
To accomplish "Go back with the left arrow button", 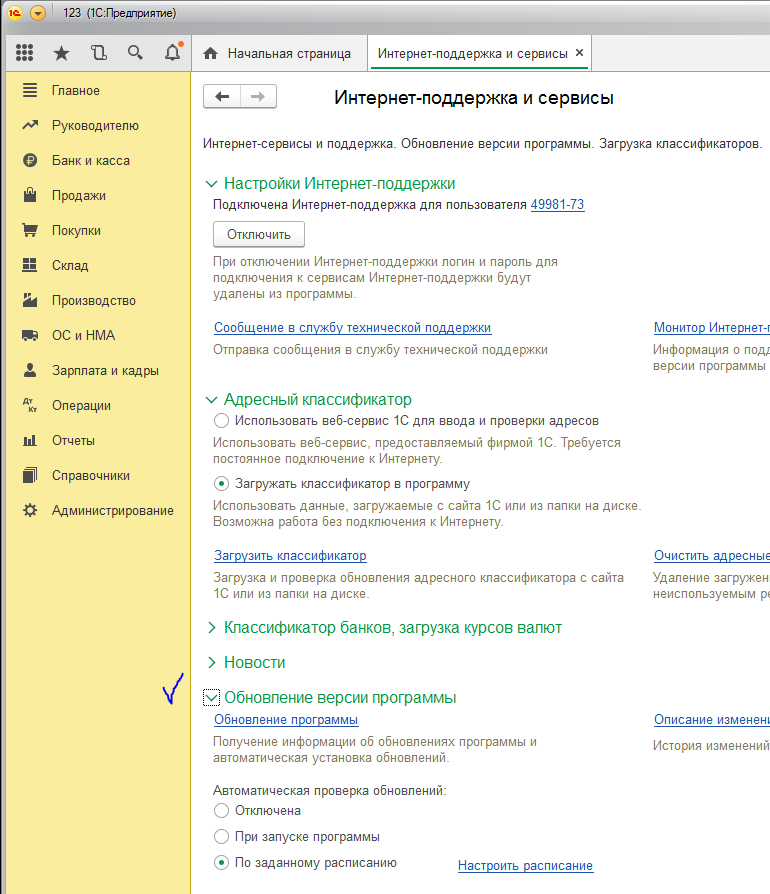I will click(x=222, y=96).
